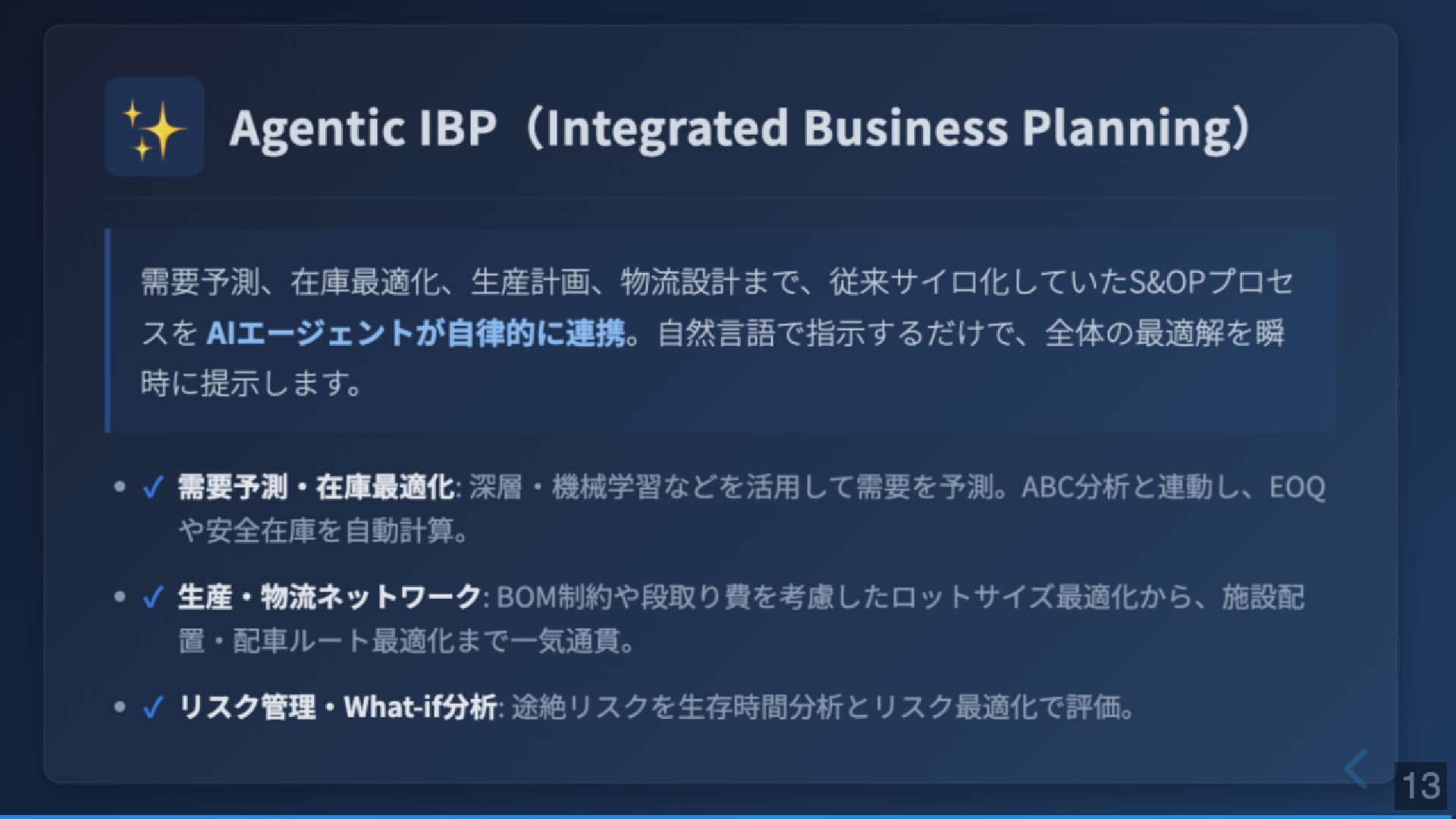Click the Agentic IBP slide title
Image resolution: width=1456 pixels, height=819 pixels.
740,127
